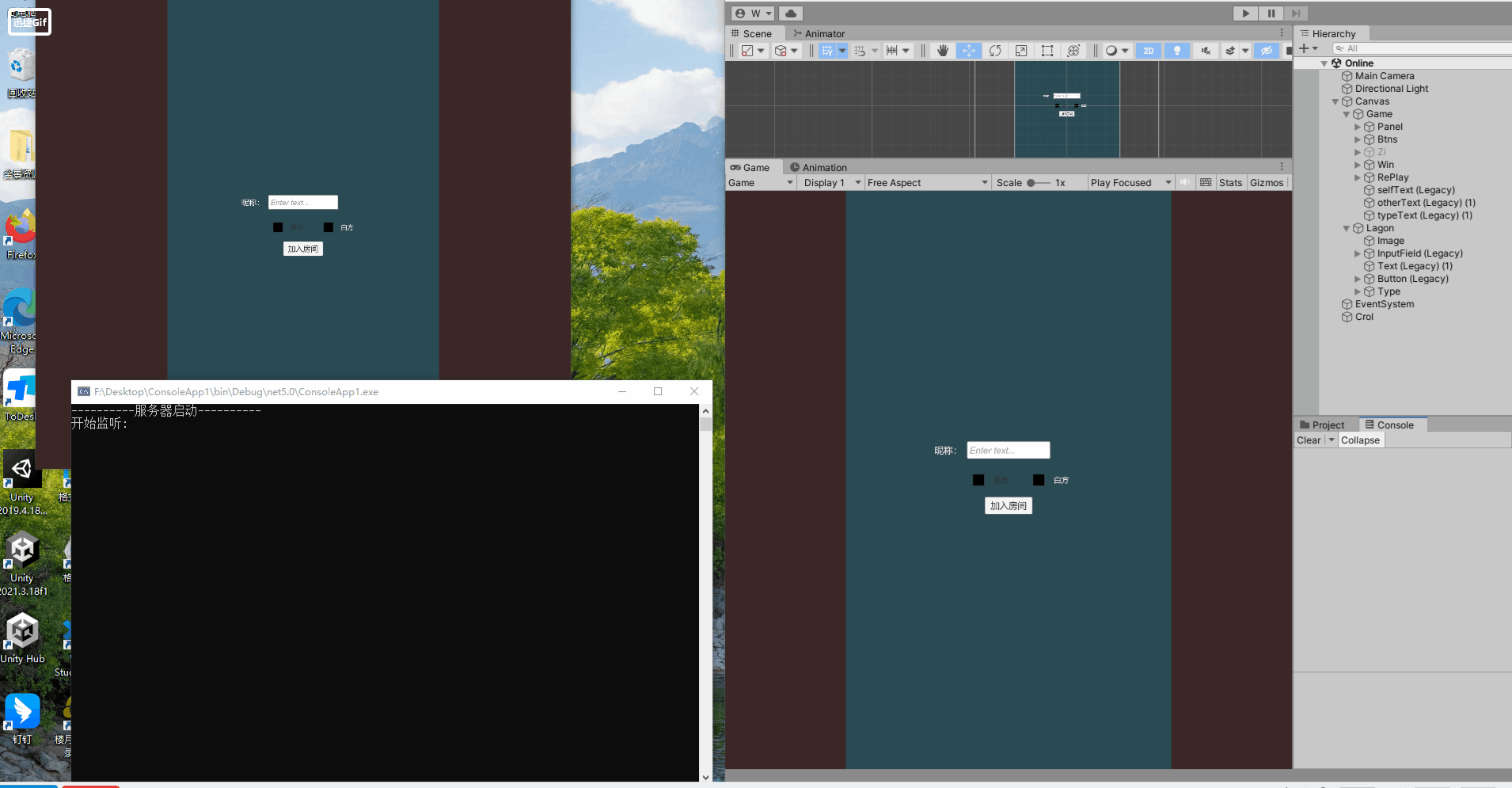This screenshot has width=1512, height=788.
Task: Choose the Rotate tool in Scene toolbar
Action: coord(995,51)
